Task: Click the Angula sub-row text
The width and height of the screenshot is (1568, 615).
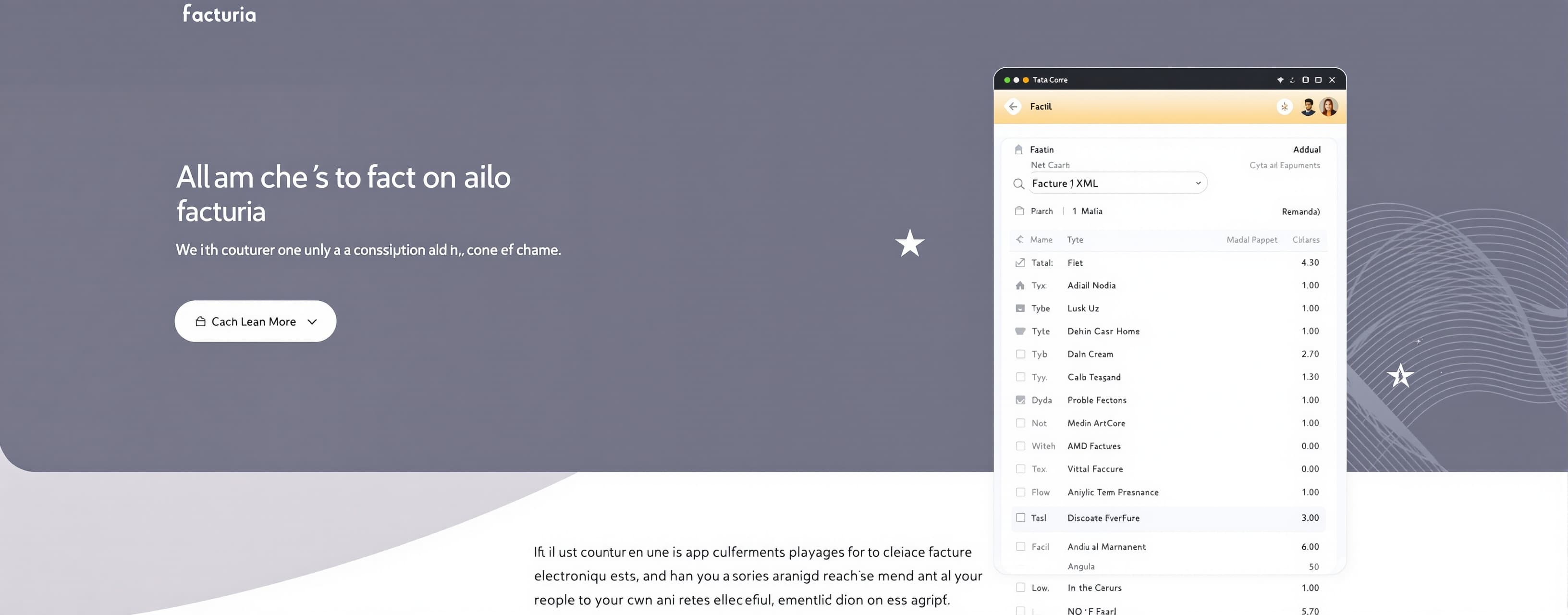Action: (1080, 566)
